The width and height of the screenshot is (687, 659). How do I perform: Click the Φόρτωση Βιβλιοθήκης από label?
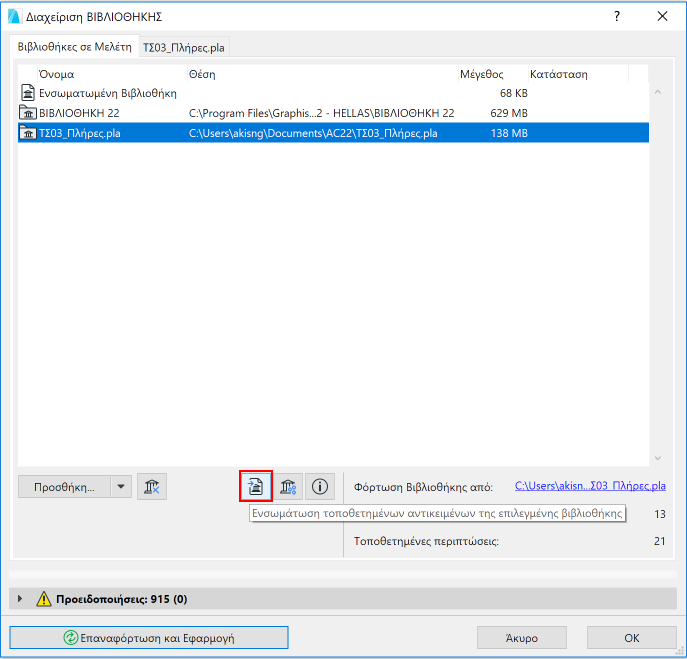[423, 487]
